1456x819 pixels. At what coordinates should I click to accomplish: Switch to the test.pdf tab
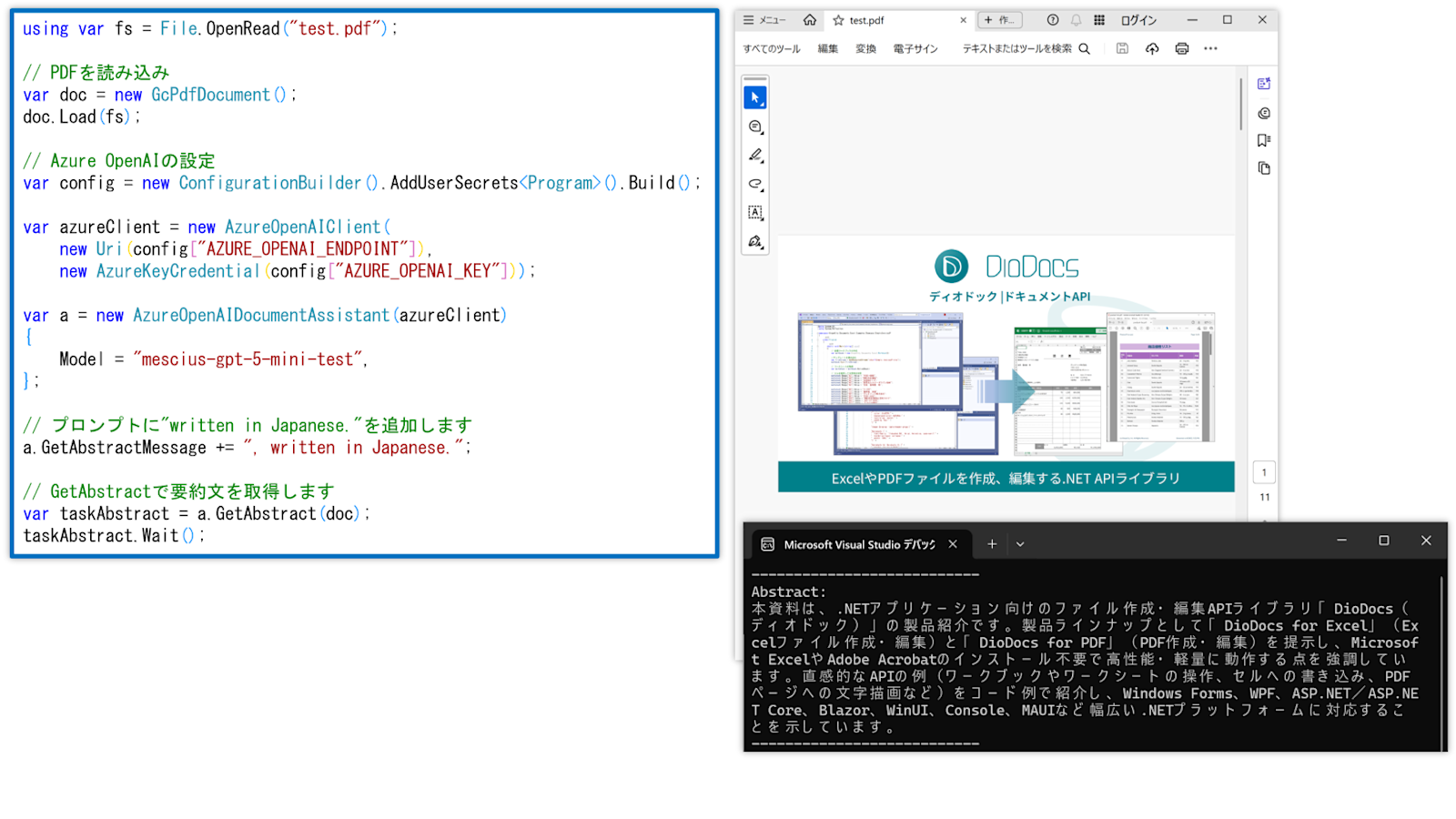(x=899, y=20)
